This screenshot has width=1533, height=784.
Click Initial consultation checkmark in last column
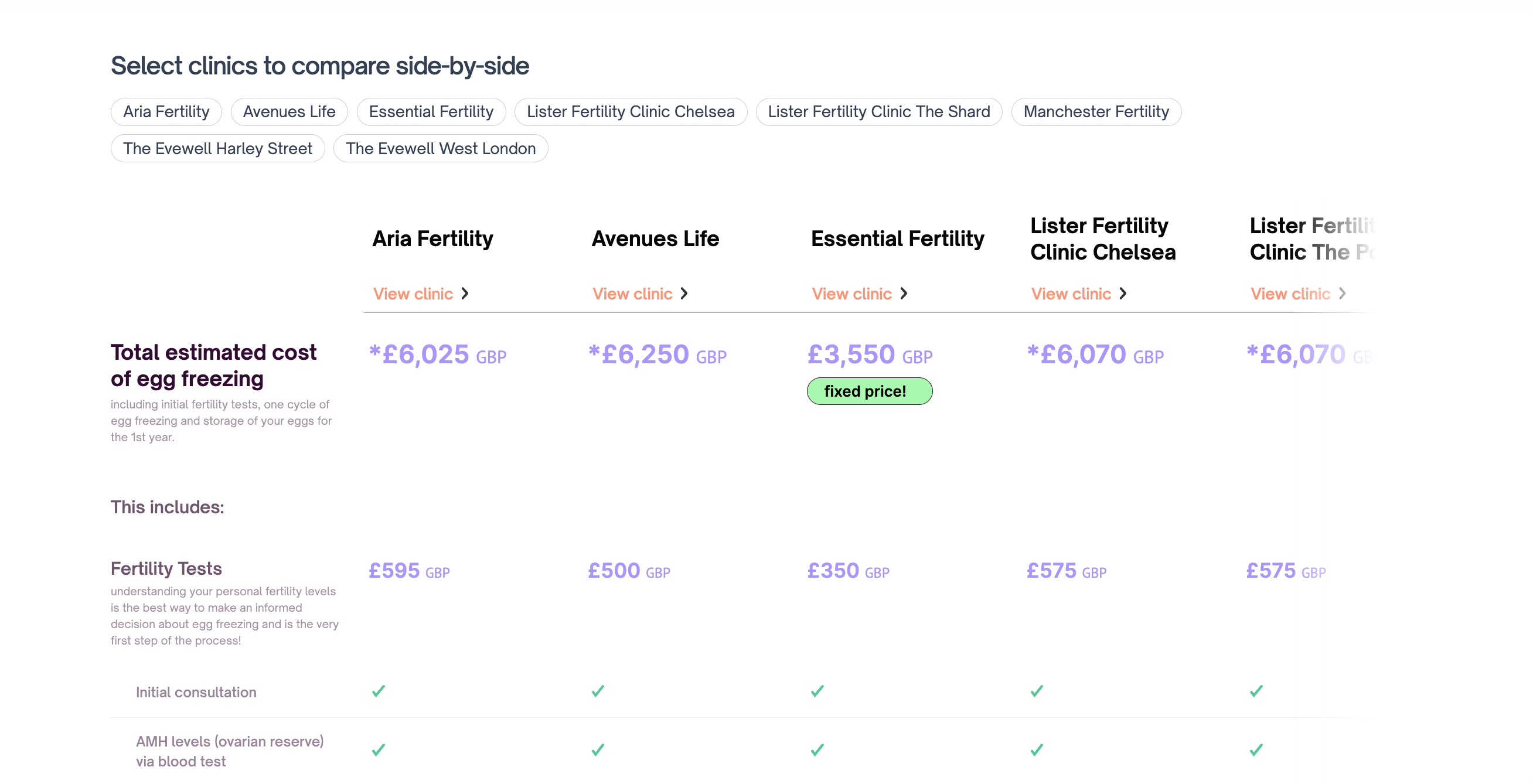pos(1256,691)
